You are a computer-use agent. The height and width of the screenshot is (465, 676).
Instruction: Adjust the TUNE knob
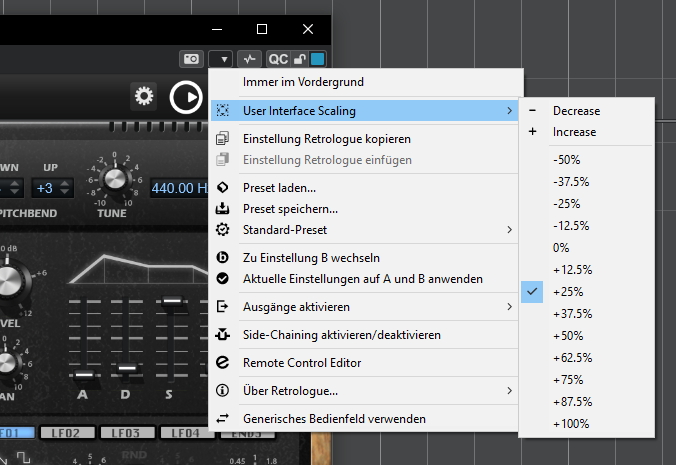coord(113,177)
